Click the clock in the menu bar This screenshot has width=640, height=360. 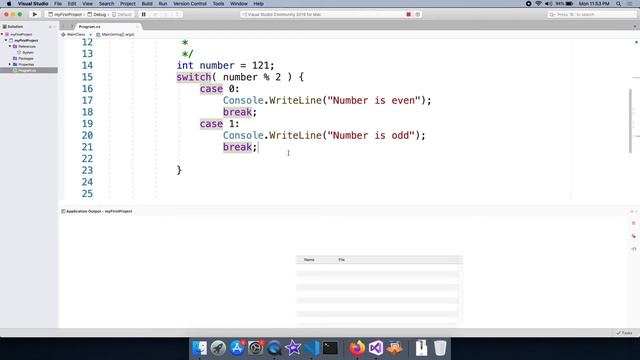point(594,4)
